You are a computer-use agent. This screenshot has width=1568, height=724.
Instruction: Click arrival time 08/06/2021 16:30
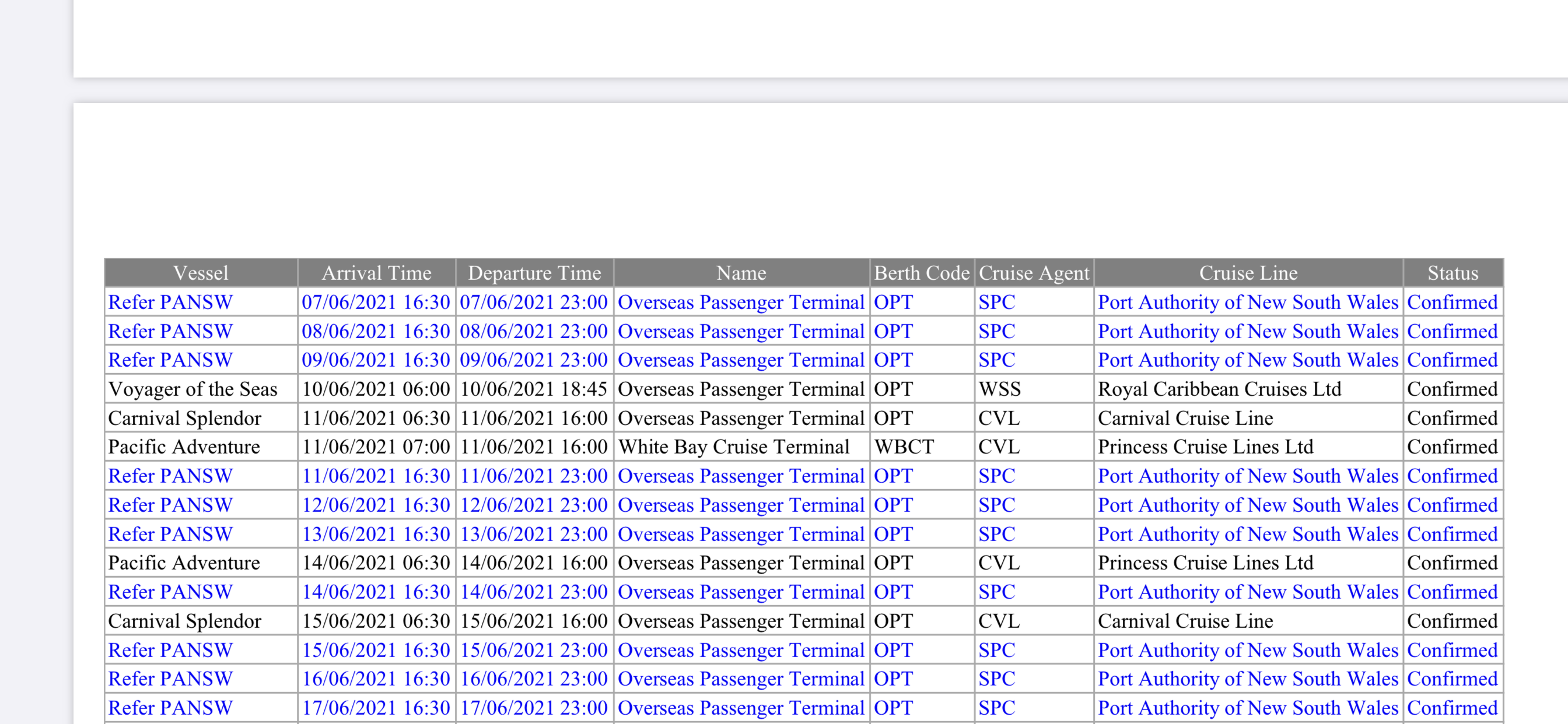click(x=376, y=332)
